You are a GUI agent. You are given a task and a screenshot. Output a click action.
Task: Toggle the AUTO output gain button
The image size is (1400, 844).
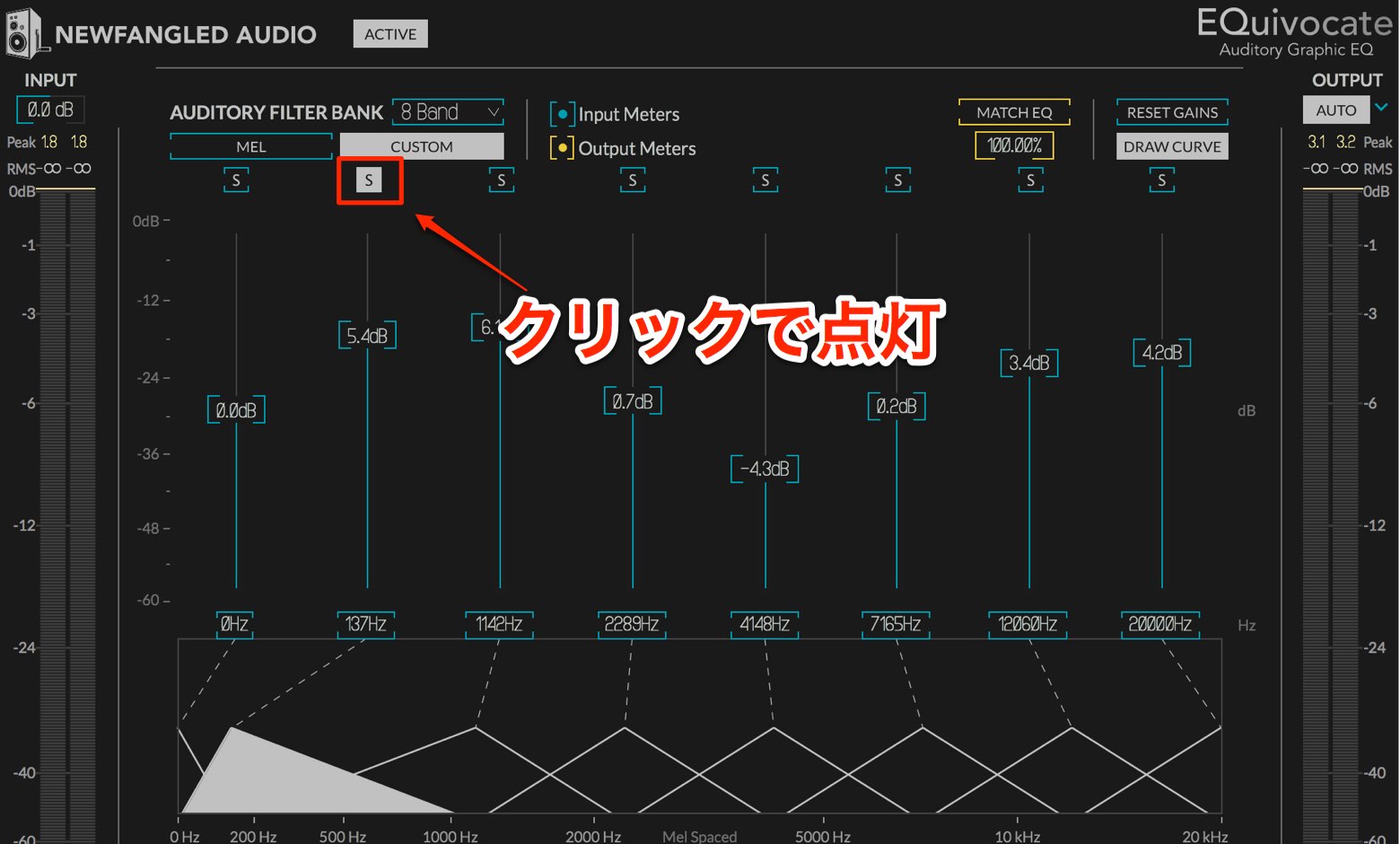point(1336,110)
